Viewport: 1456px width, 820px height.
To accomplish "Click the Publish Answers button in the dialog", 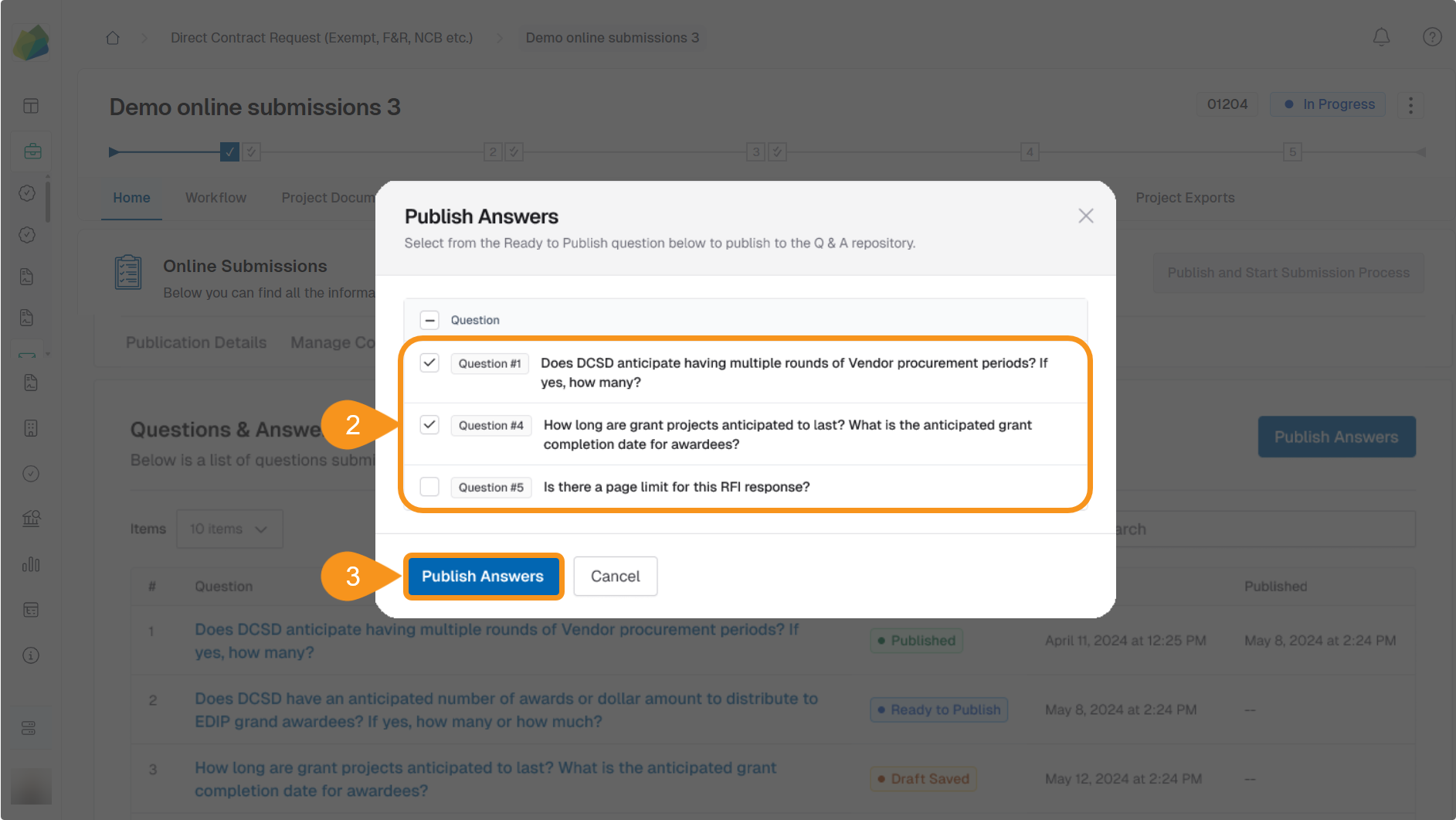I will coord(484,576).
